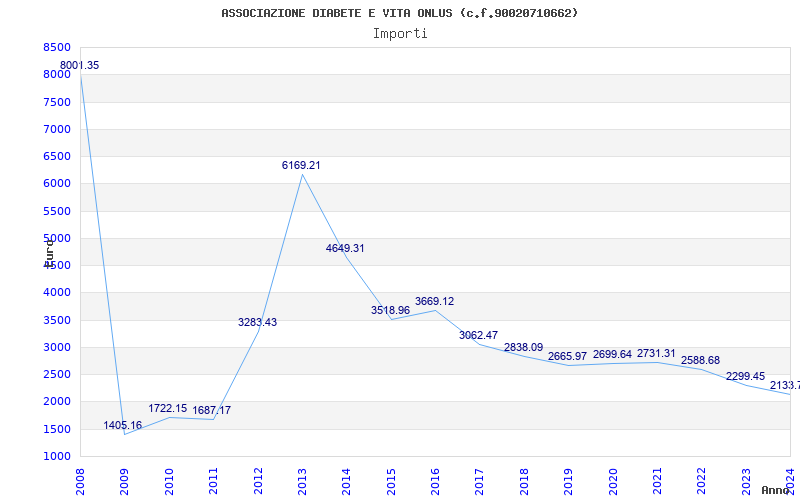Select the 5000 y-axis tick label
Viewport: 800px width, 500px height.
(x=57, y=239)
